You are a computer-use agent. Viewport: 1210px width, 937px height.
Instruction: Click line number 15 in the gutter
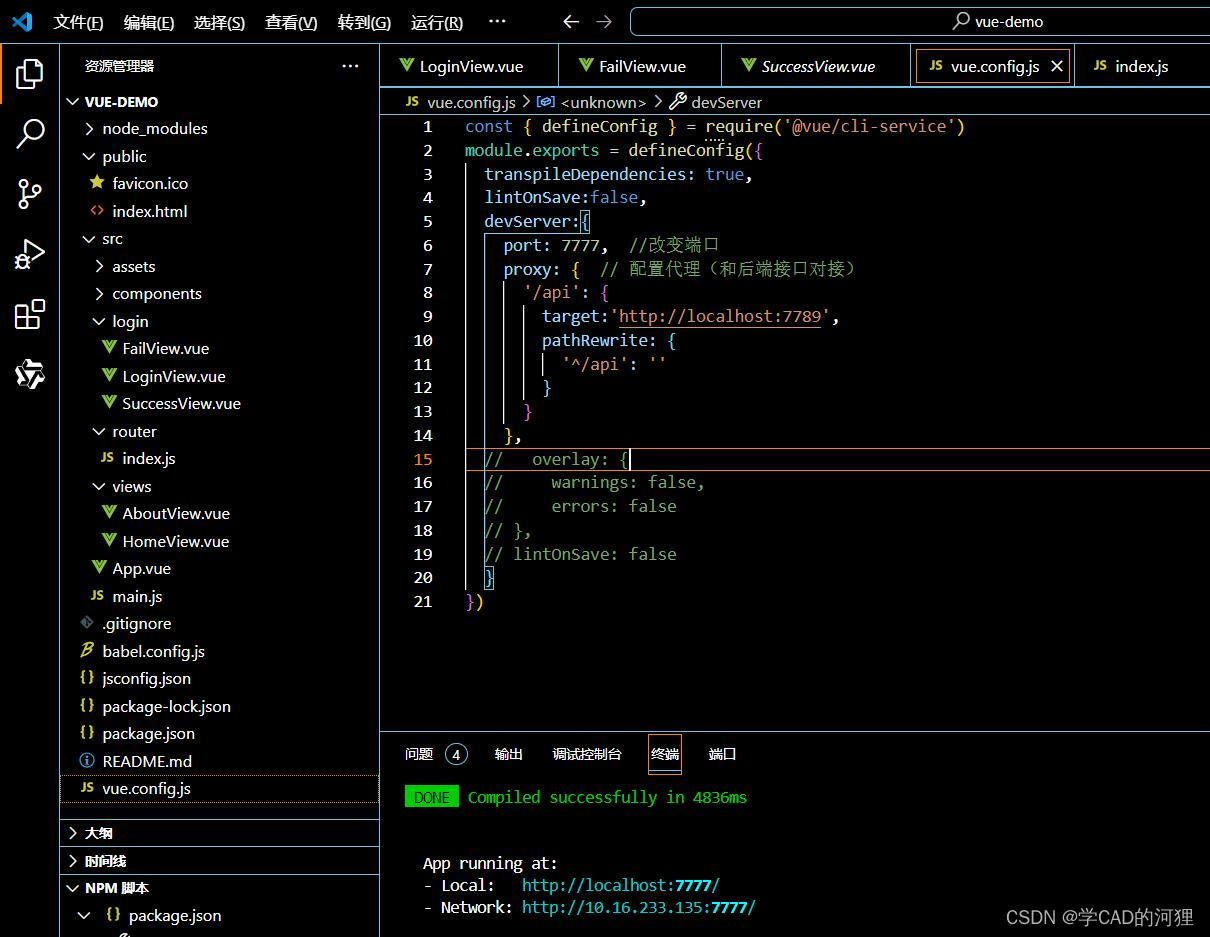[x=423, y=459]
